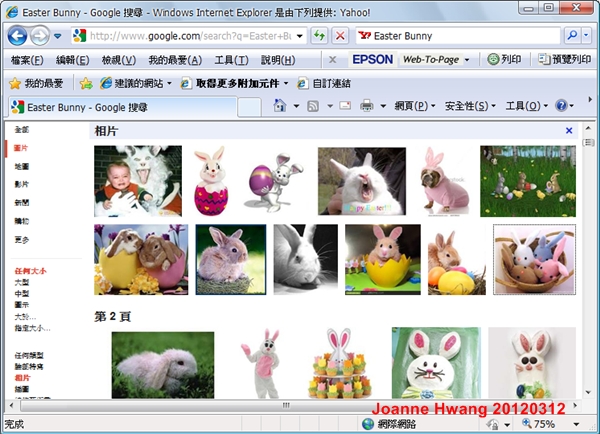Click the read mail envelope icon
Viewport: 600px width, 434px height.
[x=345, y=105]
